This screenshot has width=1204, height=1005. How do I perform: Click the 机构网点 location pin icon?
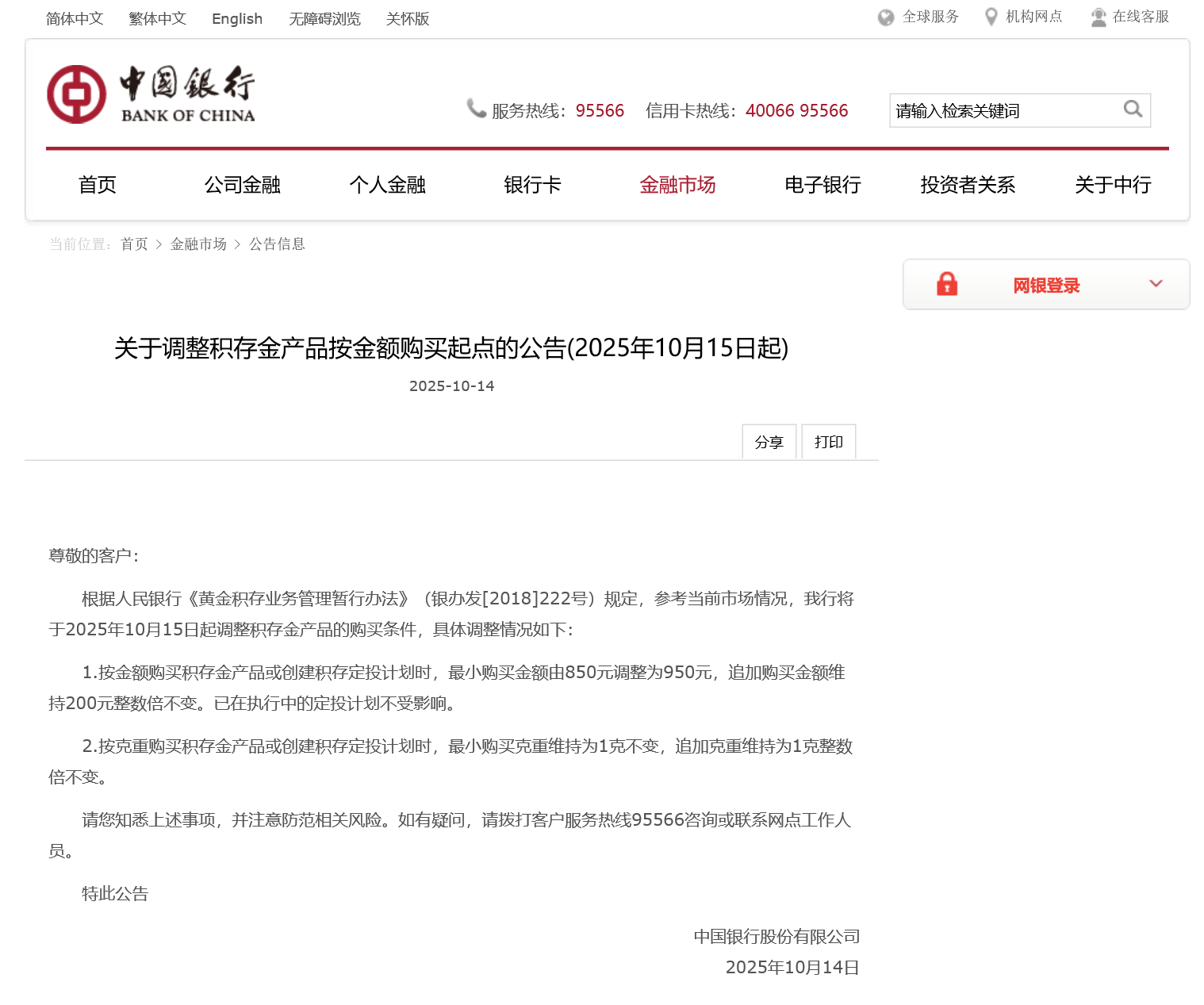click(991, 17)
